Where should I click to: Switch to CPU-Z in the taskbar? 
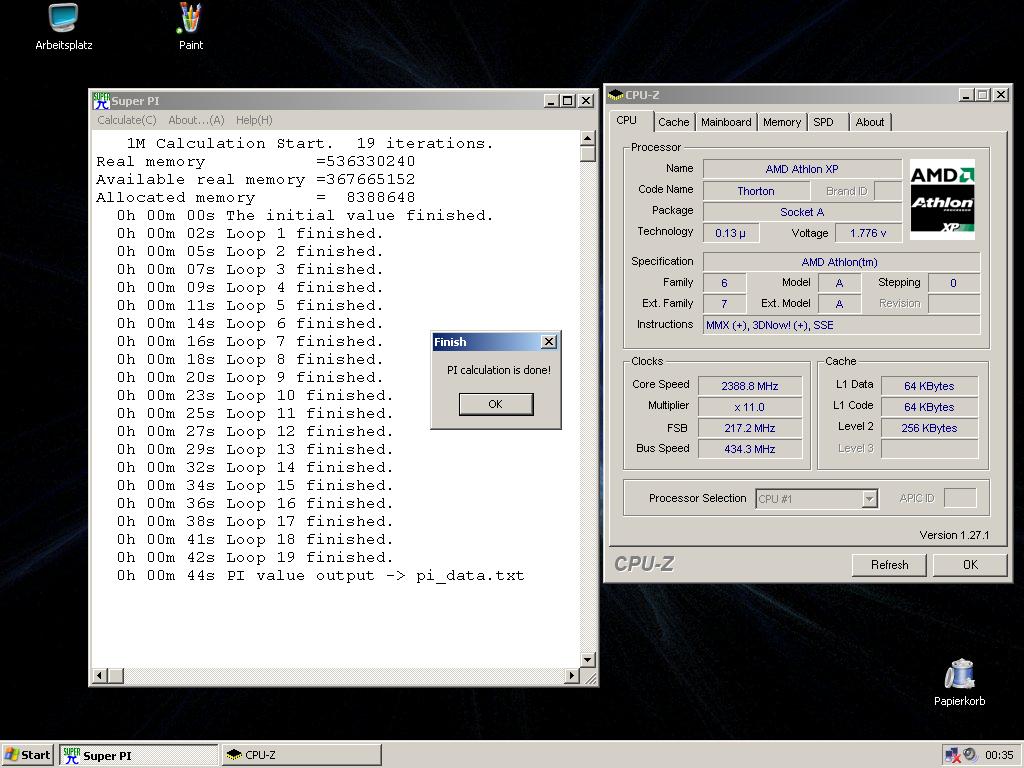coord(300,755)
